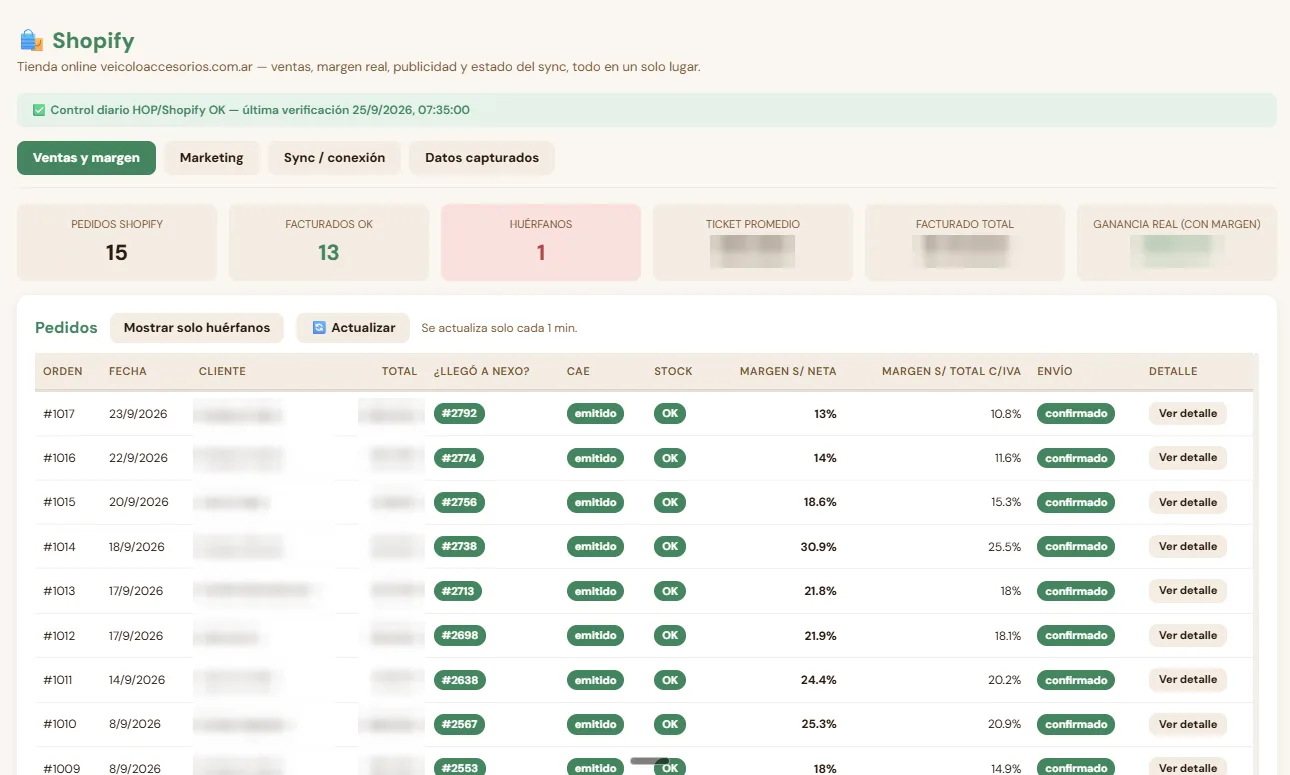Click the refresh icon on Actualizar
1290x775 pixels.
click(319, 328)
